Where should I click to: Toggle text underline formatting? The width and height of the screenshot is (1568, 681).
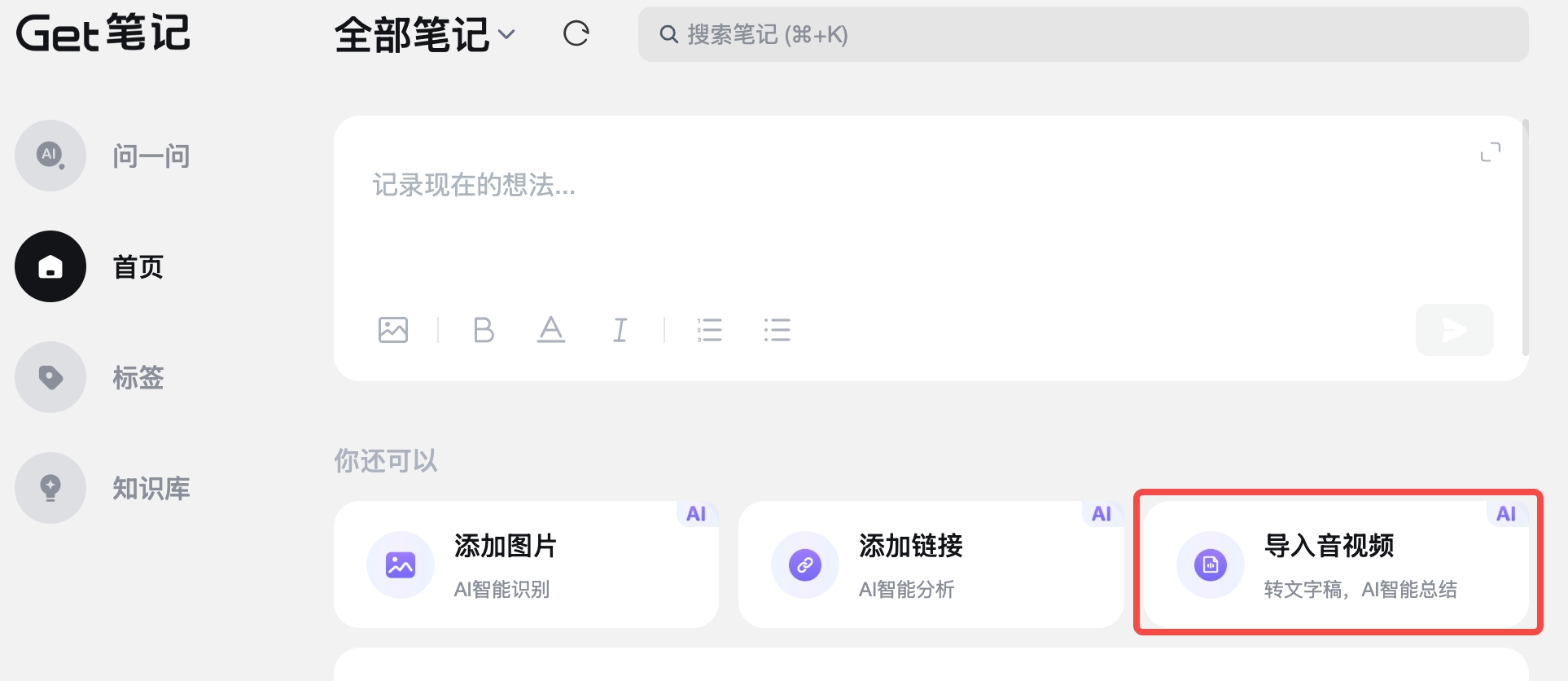551,330
